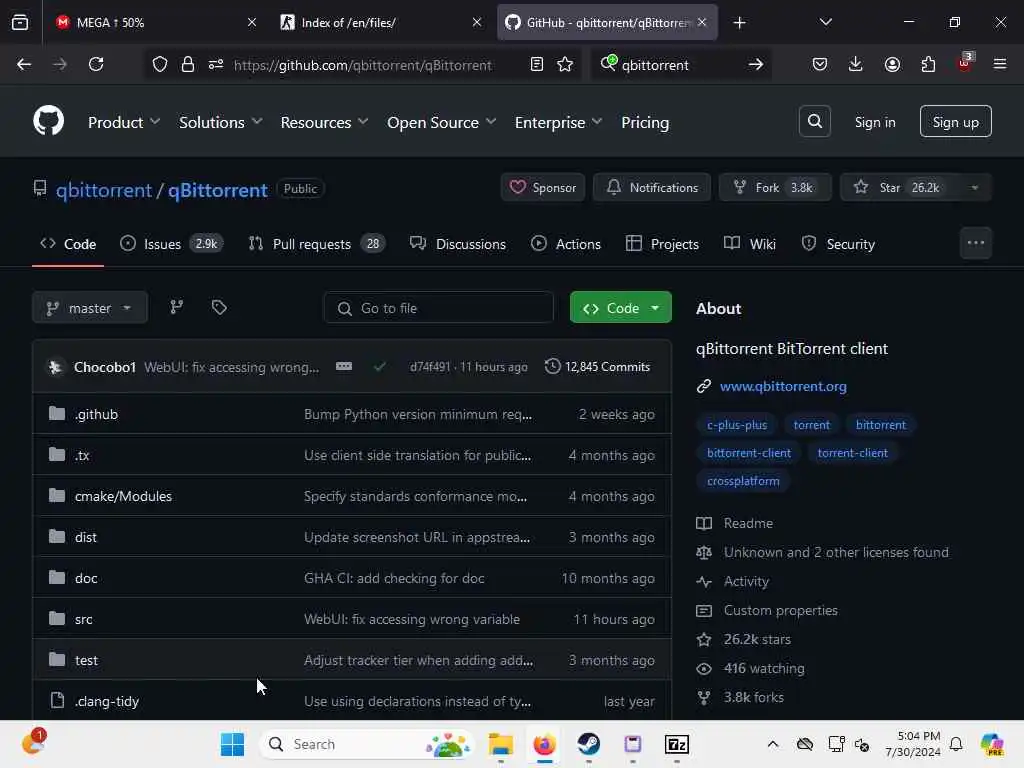Open repo navigation three-dot overflow menu

976,243
